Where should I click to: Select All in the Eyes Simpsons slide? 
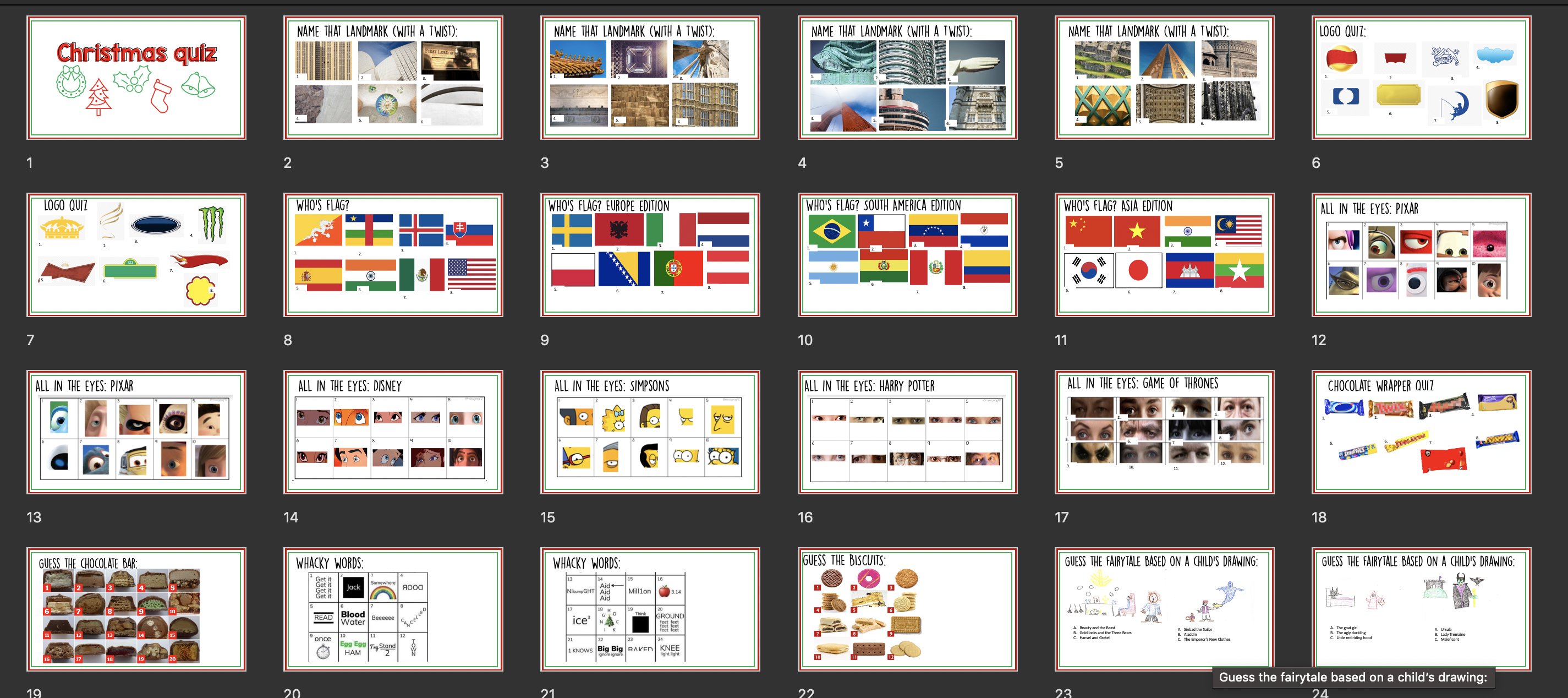(649, 432)
